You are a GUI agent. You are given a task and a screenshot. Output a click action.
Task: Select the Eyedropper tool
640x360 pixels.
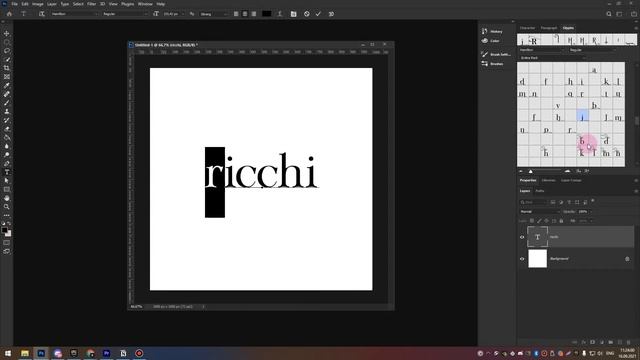(7, 85)
